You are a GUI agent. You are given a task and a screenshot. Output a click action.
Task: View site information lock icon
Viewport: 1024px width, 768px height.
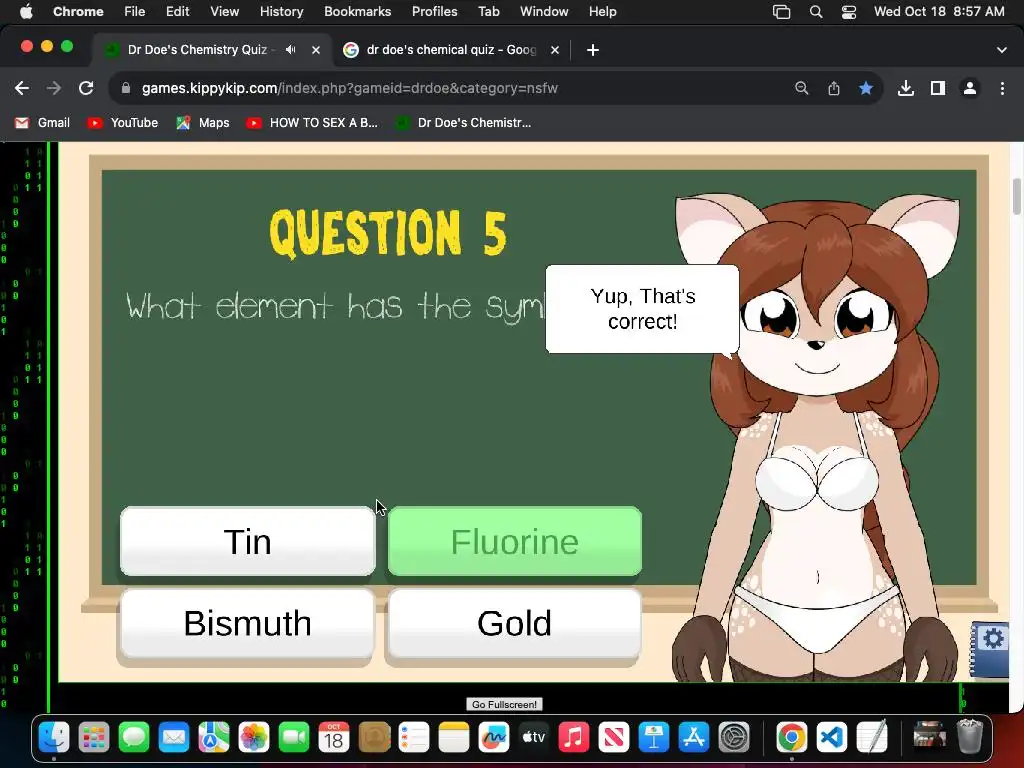click(126, 88)
